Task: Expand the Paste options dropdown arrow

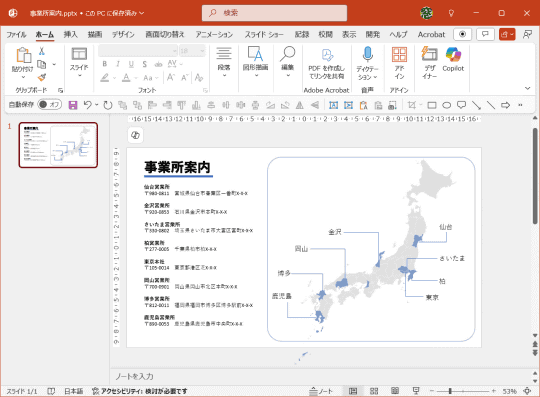Action: (23, 77)
